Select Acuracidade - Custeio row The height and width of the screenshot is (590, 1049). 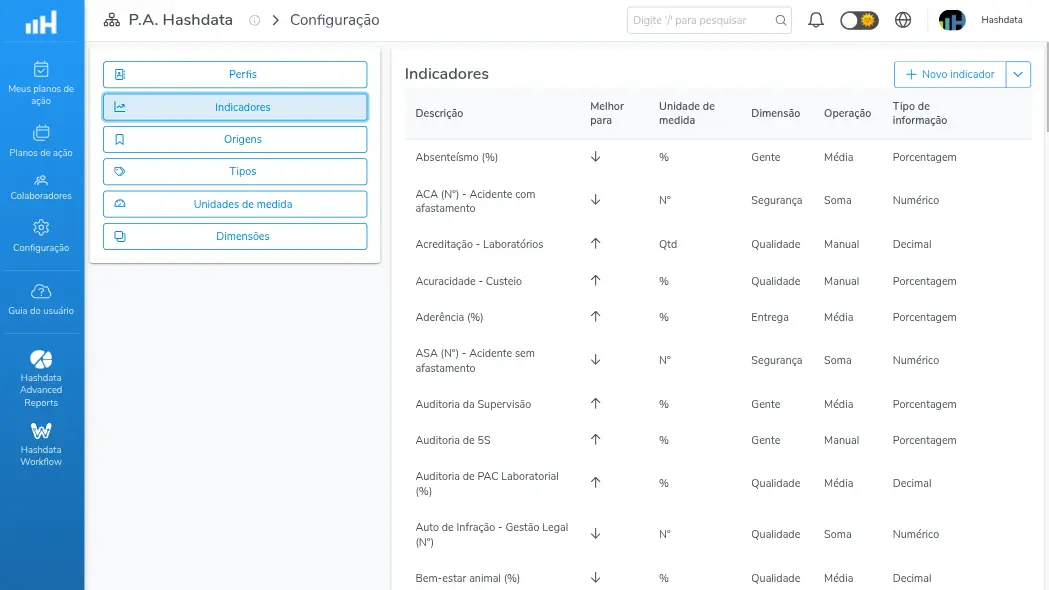pyautogui.click(x=718, y=281)
